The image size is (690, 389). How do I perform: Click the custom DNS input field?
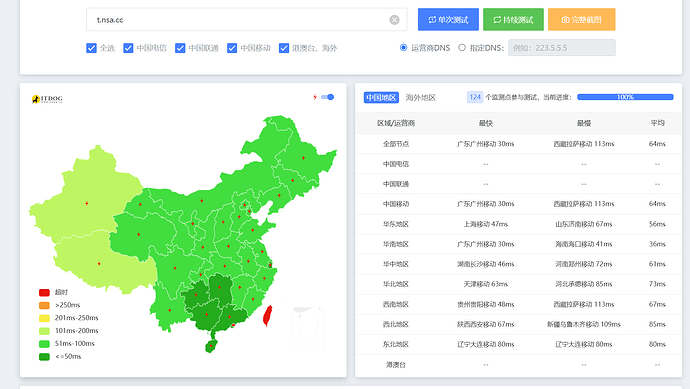562,48
